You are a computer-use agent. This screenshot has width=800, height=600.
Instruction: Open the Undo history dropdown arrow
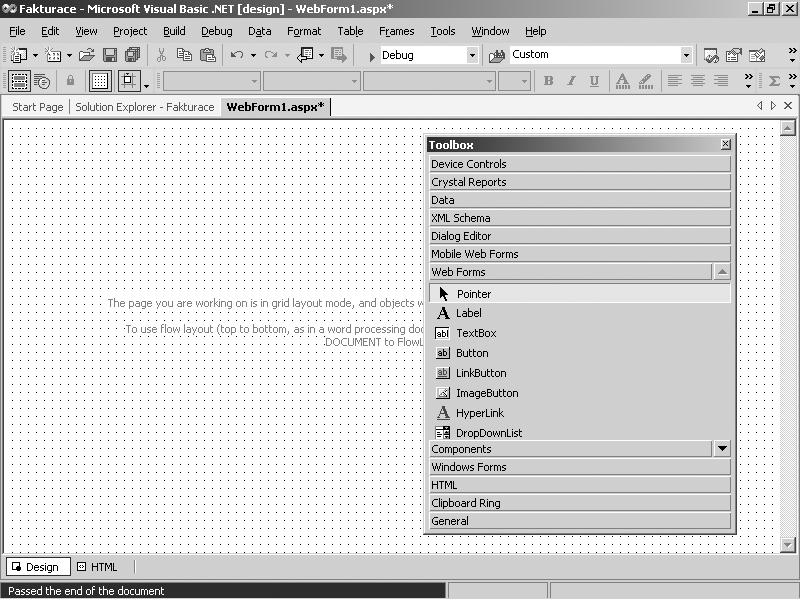click(x=253, y=55)
